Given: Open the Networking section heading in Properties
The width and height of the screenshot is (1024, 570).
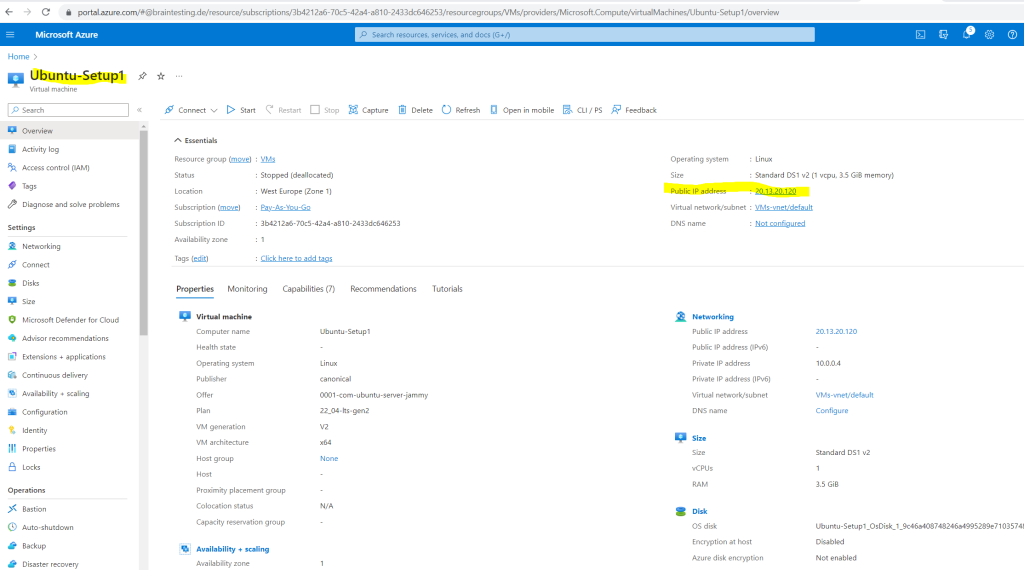Looking at the screenshot, I should 712,317.
